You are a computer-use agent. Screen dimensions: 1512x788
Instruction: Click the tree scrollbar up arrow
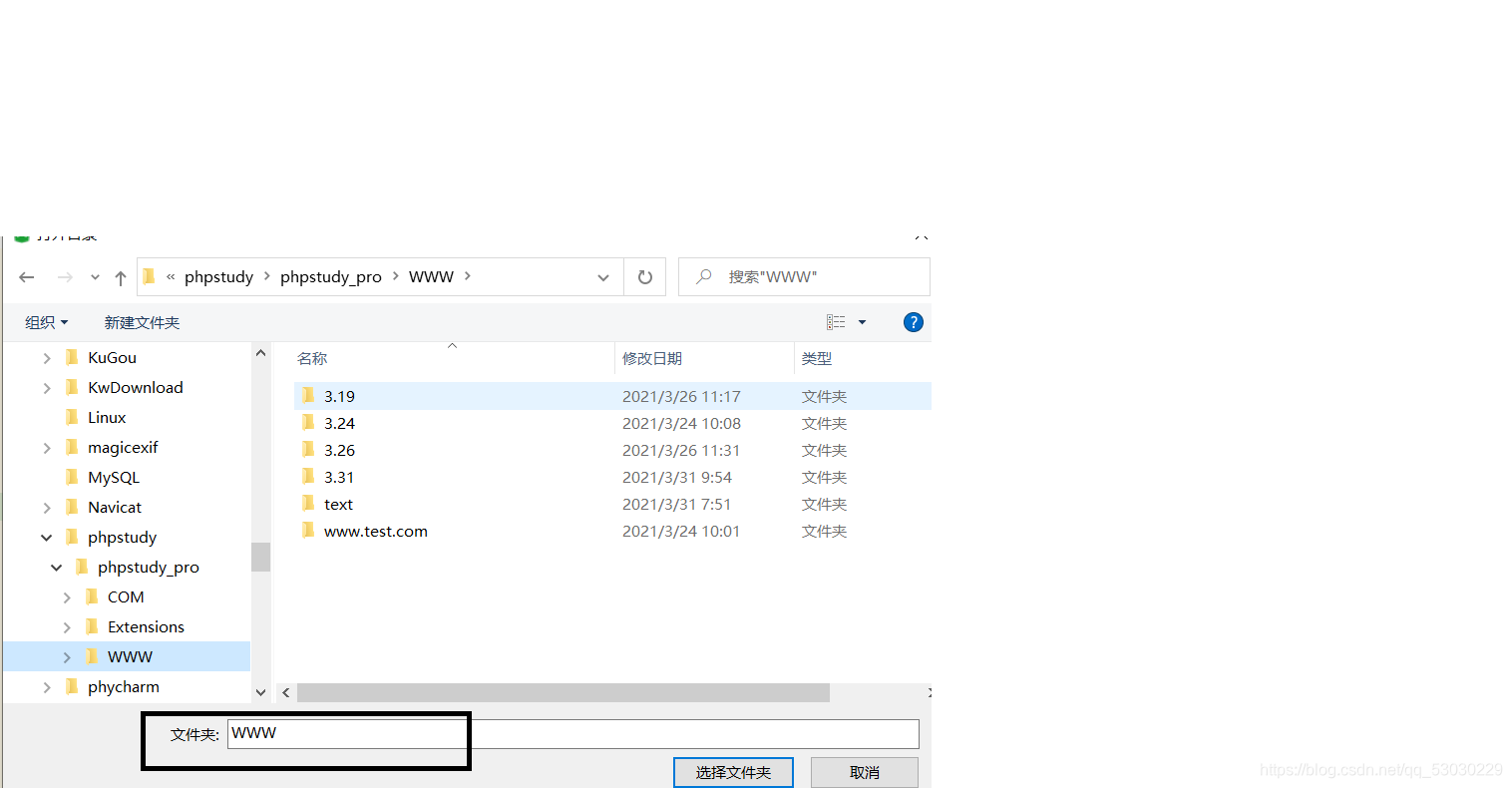[260, 353]
